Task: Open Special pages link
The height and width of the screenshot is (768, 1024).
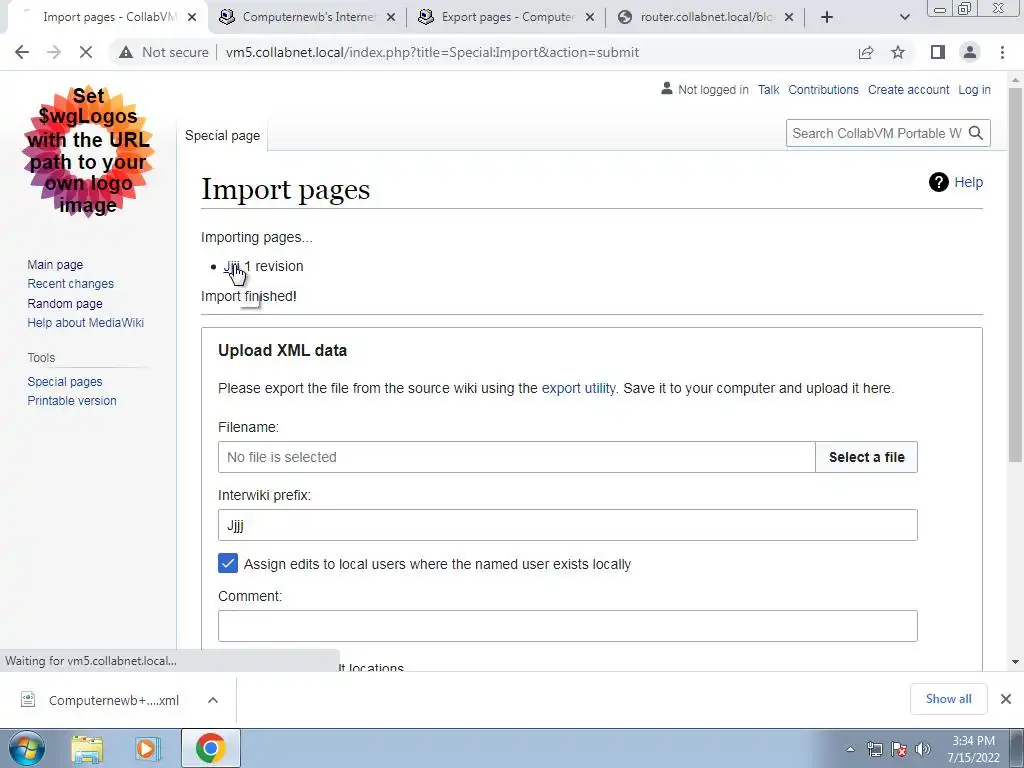Action: 65,381
